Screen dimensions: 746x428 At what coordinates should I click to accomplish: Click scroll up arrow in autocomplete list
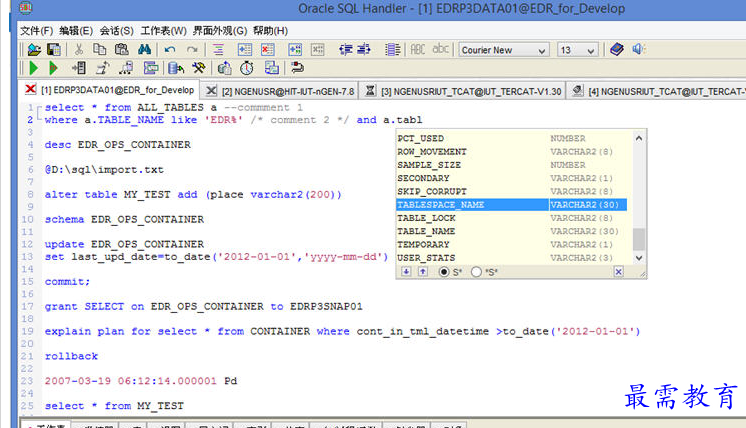click(x=639, y=138)
